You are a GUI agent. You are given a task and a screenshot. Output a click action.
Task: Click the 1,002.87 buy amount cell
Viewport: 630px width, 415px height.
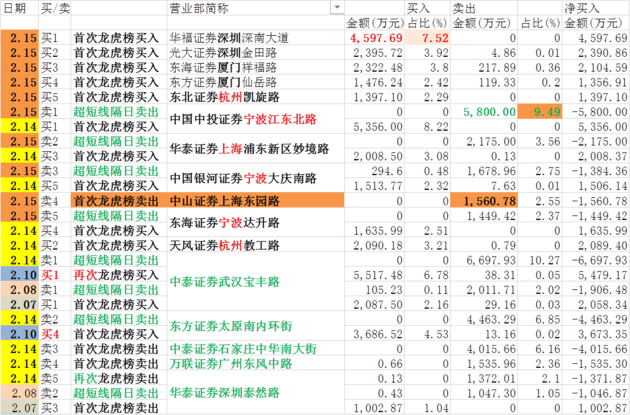[375, 408]
